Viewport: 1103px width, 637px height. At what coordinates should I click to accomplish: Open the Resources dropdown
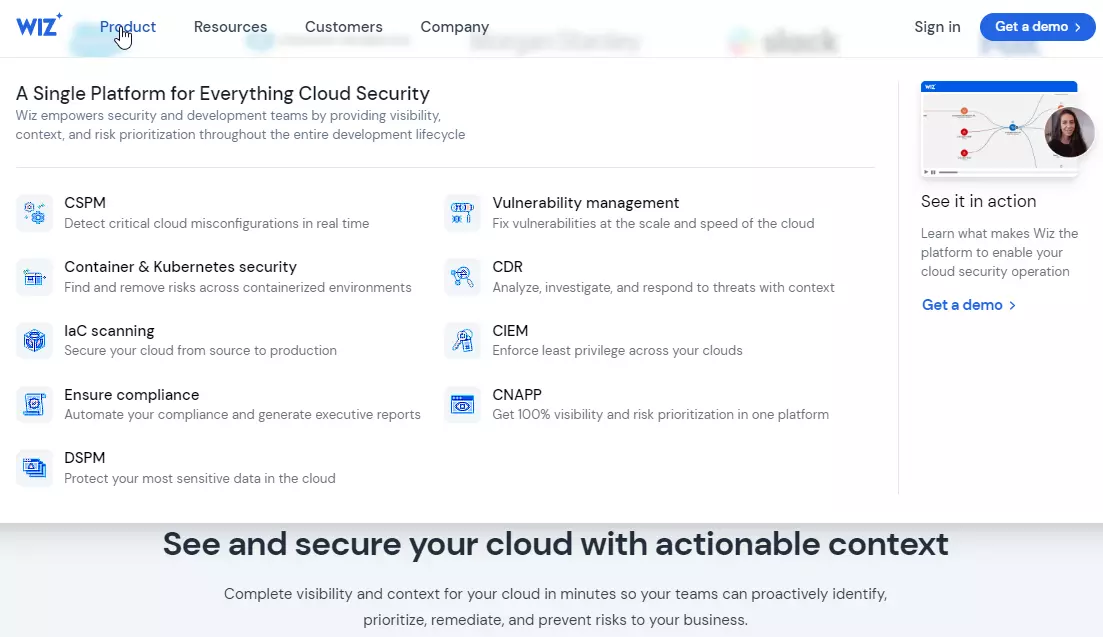230,27
